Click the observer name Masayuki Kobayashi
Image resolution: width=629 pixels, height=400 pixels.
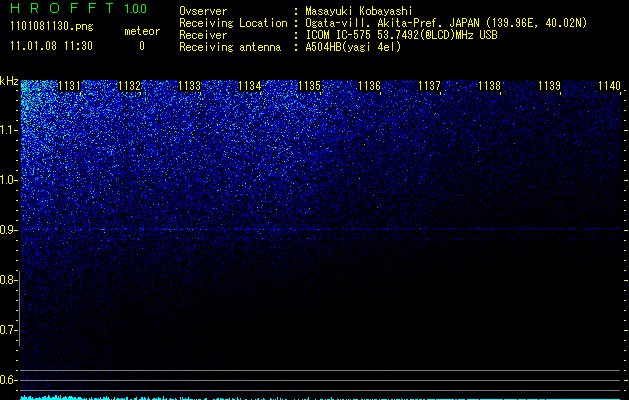359,11
